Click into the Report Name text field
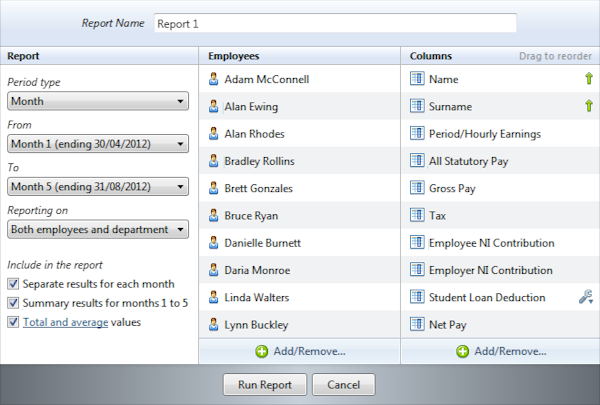The height and width of the screenshot is (405, 600). pos(335,23)
